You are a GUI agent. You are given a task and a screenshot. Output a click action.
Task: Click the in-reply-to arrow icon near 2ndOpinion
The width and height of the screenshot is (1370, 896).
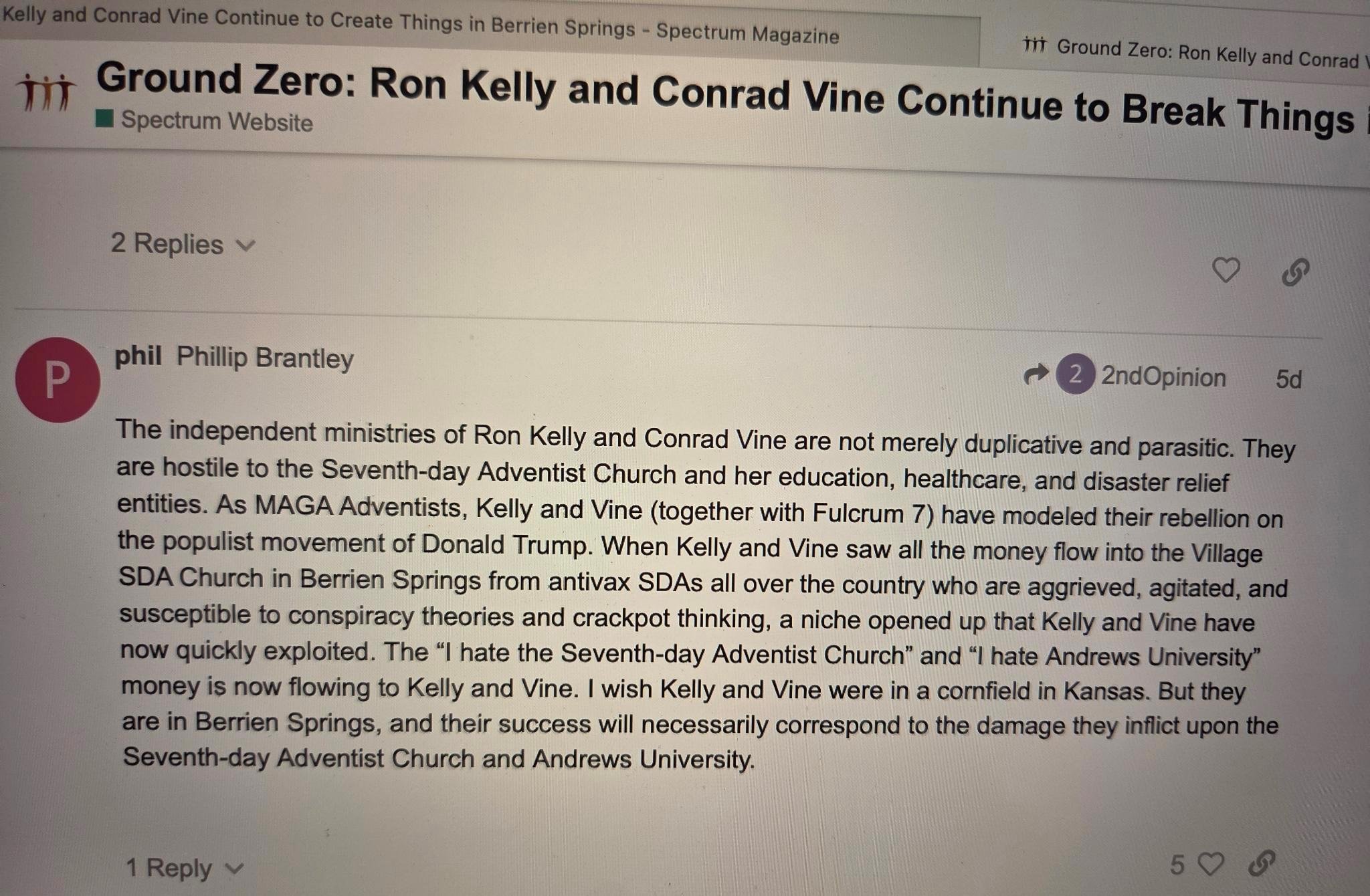coord(1036,374)
